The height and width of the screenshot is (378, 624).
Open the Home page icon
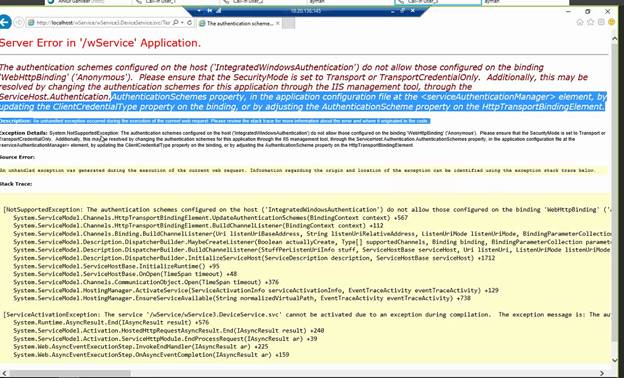tap(580, 22)
